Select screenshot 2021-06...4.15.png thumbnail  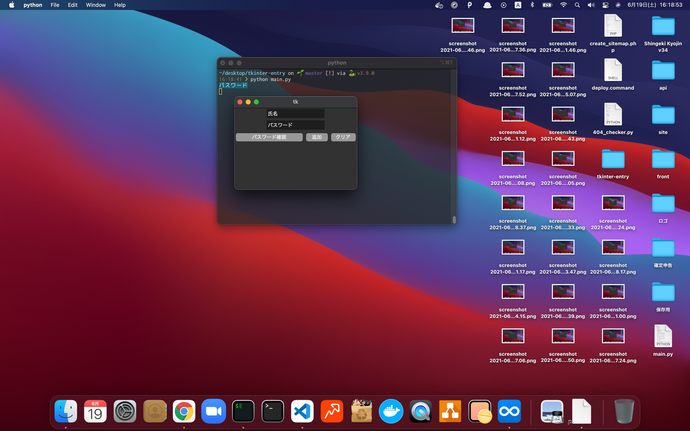point(513,292)
